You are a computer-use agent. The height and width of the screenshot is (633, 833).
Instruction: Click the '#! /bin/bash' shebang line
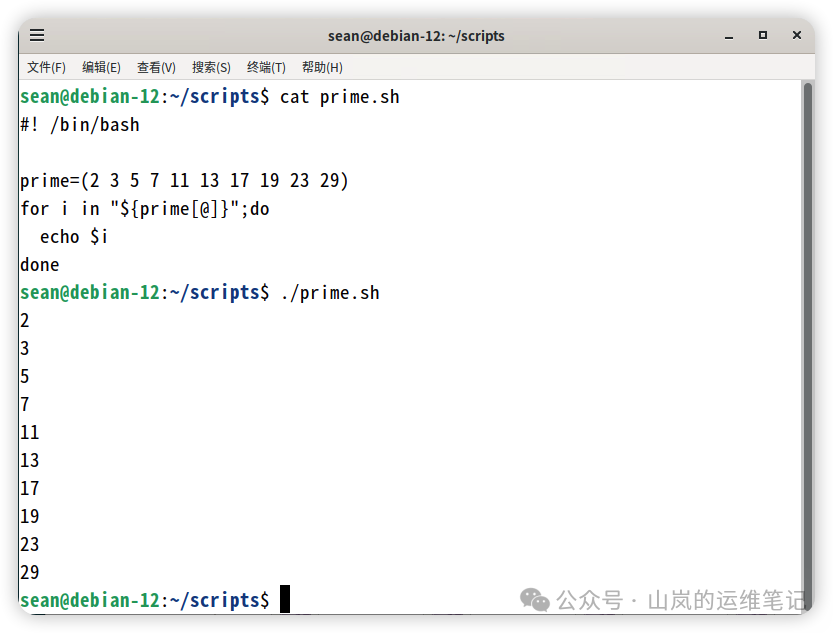click(x=80, y=125)
